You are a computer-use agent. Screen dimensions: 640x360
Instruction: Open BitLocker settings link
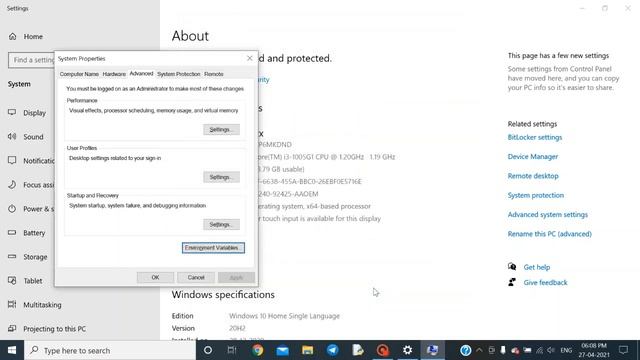point(535,137)
